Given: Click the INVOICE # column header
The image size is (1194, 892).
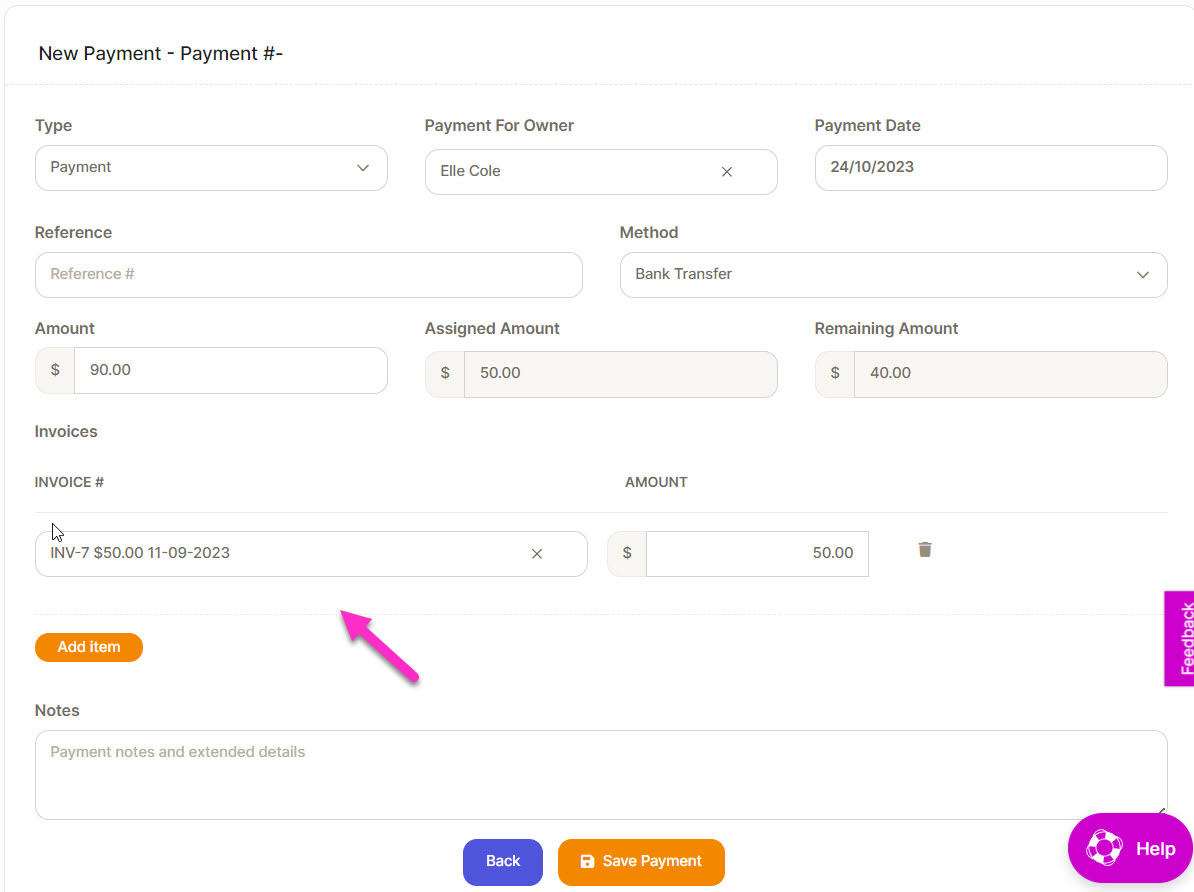Looking at the screenshot, I should [x=69, y=482].
